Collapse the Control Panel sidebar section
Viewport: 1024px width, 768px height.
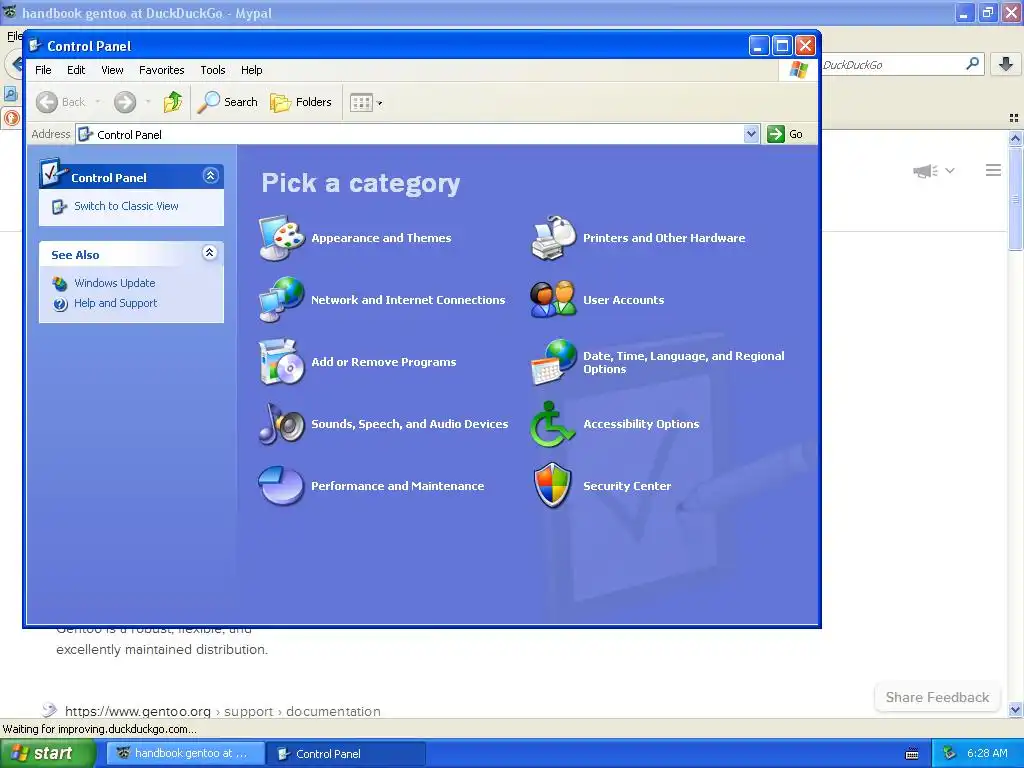(x=210, y=176)
